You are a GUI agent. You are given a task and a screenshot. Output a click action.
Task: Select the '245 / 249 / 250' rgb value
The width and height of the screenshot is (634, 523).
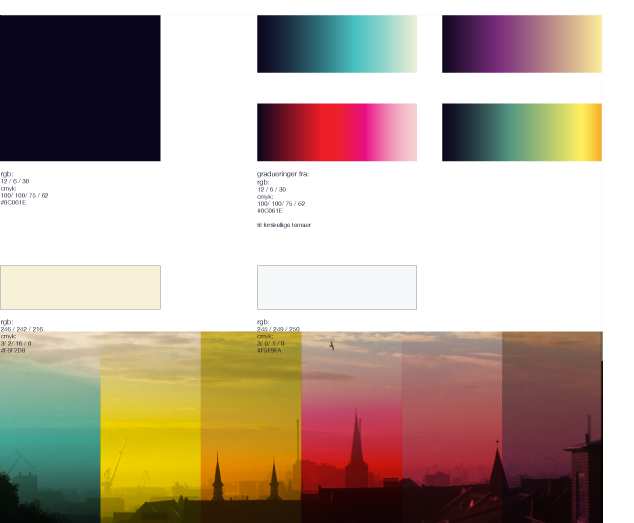coord(278,329)
